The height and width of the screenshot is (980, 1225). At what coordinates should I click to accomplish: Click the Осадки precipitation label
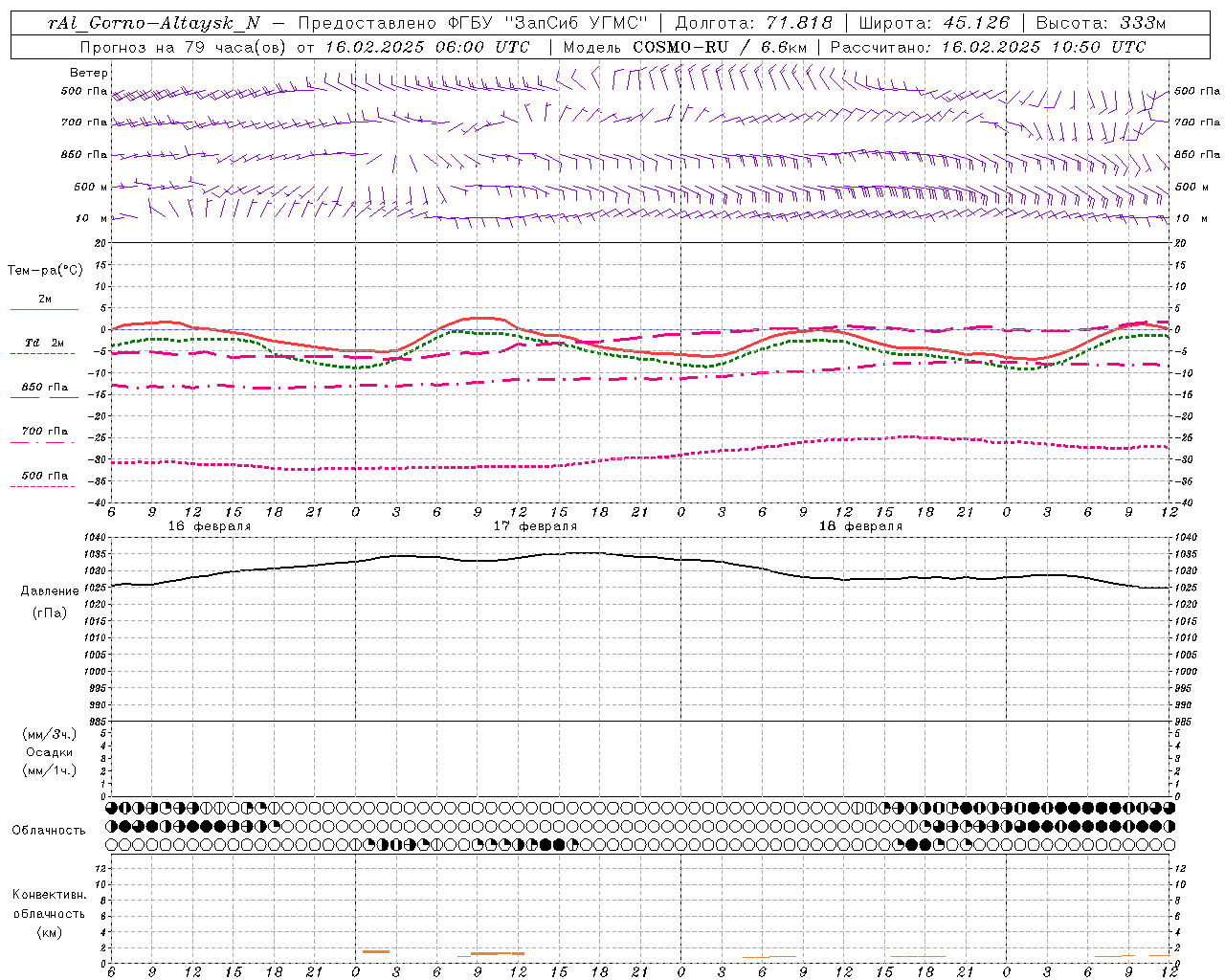(x=50, y=752)
